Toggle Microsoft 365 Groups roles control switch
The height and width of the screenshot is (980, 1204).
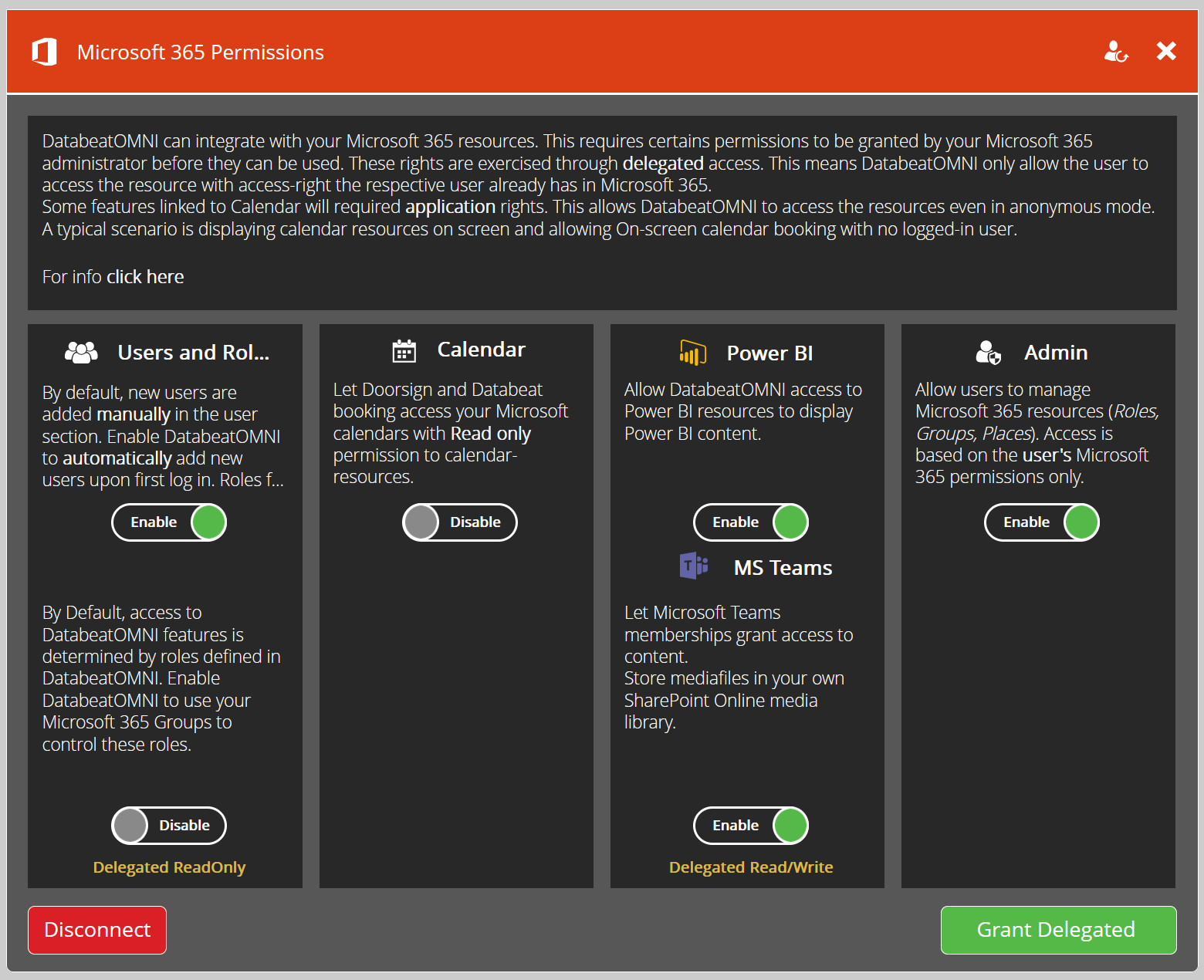169,826
